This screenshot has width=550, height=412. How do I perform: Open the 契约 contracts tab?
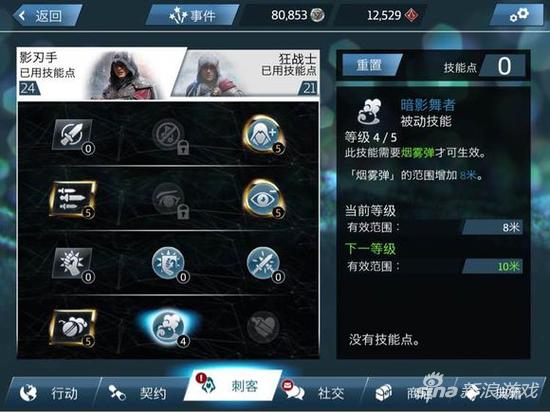coord(140,393)
